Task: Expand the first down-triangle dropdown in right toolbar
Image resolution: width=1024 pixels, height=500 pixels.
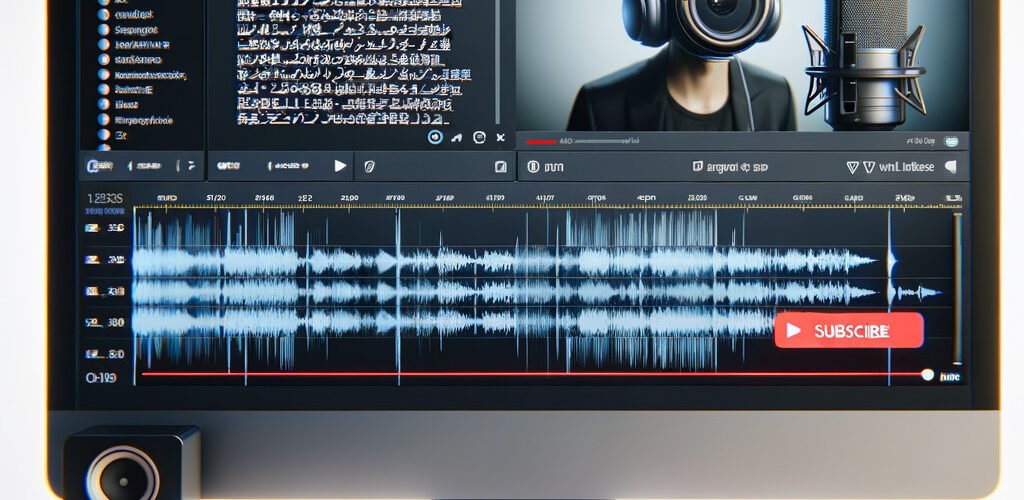Action: [853, 167]
